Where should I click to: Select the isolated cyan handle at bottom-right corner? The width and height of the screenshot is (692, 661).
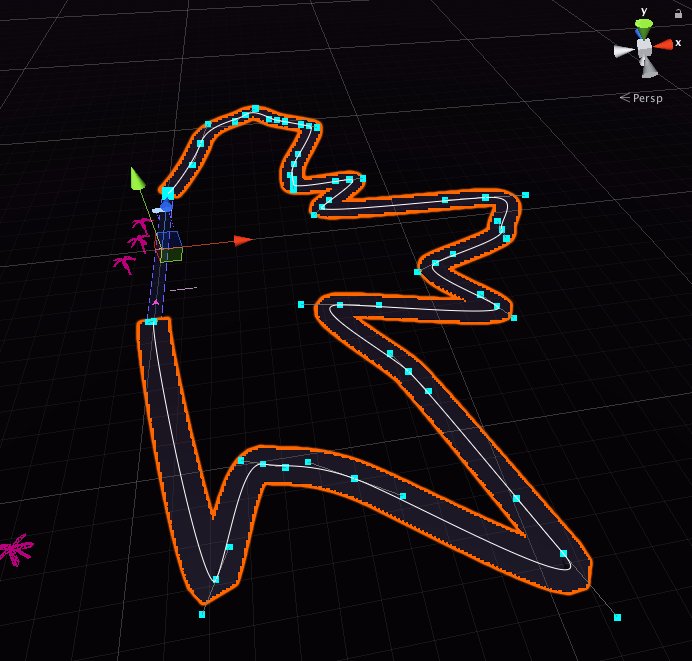617,617
